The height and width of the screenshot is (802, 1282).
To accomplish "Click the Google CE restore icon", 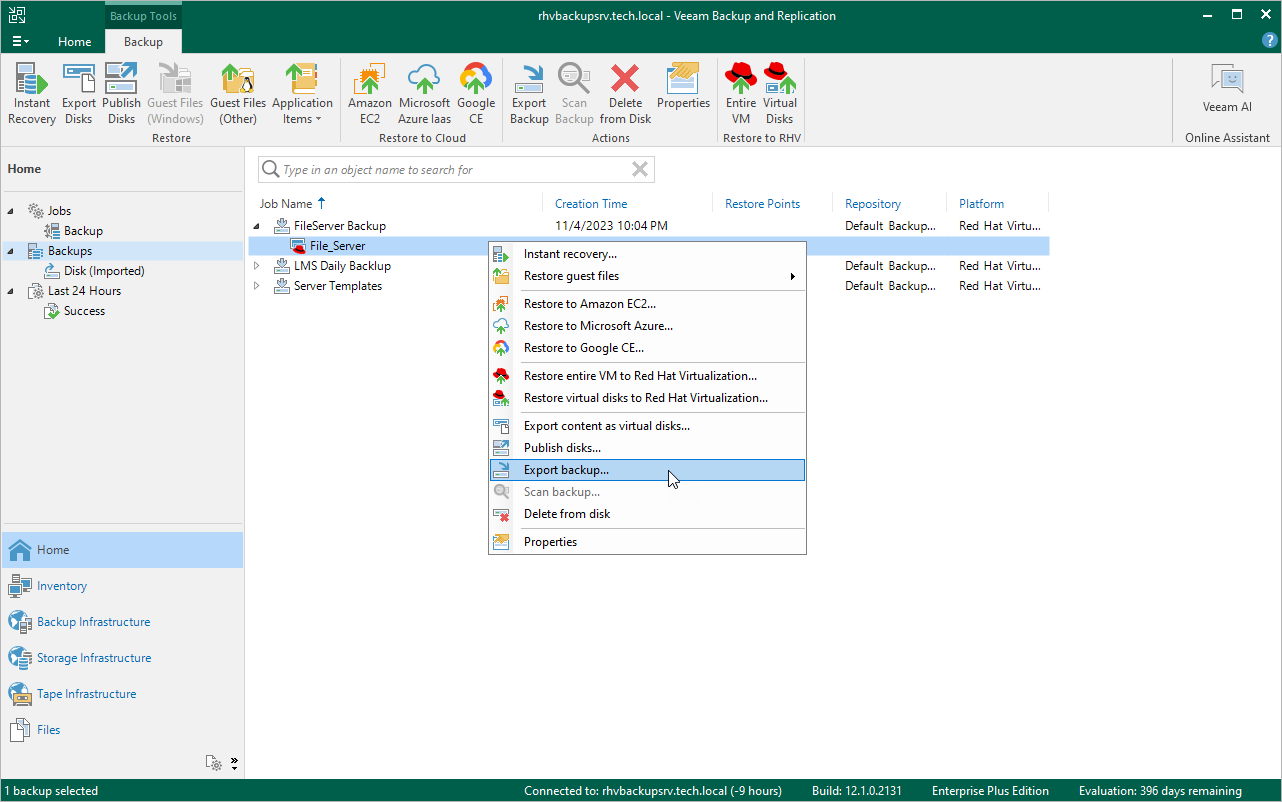I will tap(476, 94).
